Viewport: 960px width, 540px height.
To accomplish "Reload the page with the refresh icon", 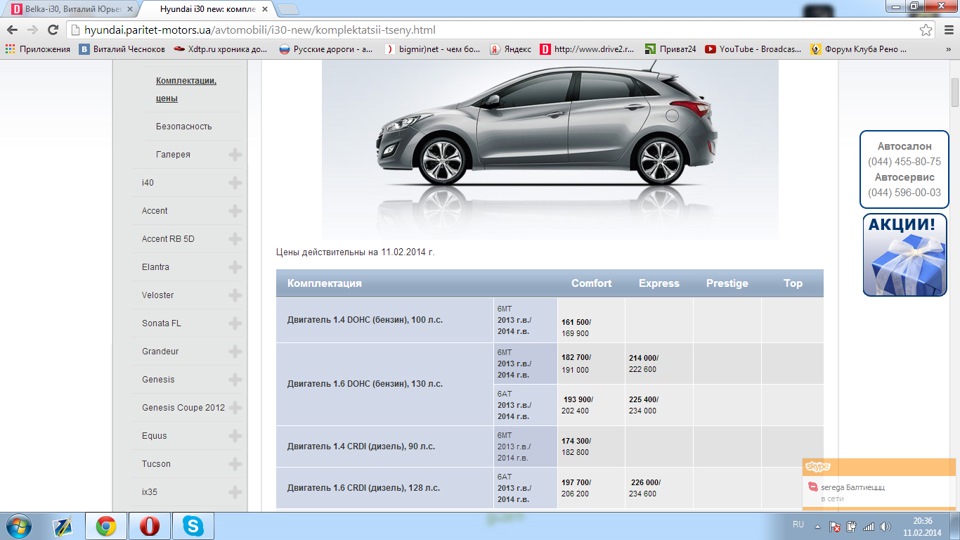I will [x=53, y=29].
